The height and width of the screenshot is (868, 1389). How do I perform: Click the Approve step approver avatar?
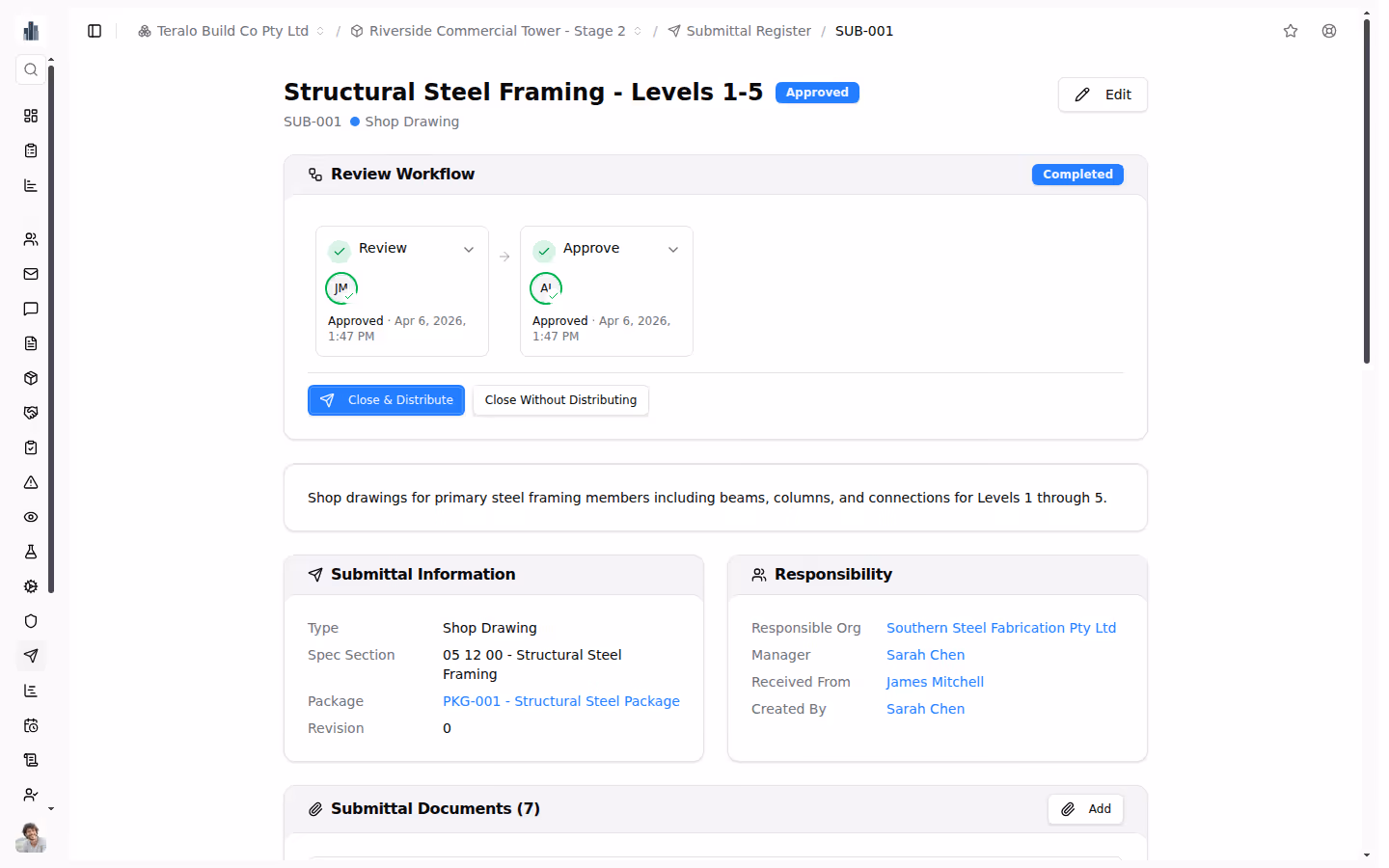click(x=546, y=288)
